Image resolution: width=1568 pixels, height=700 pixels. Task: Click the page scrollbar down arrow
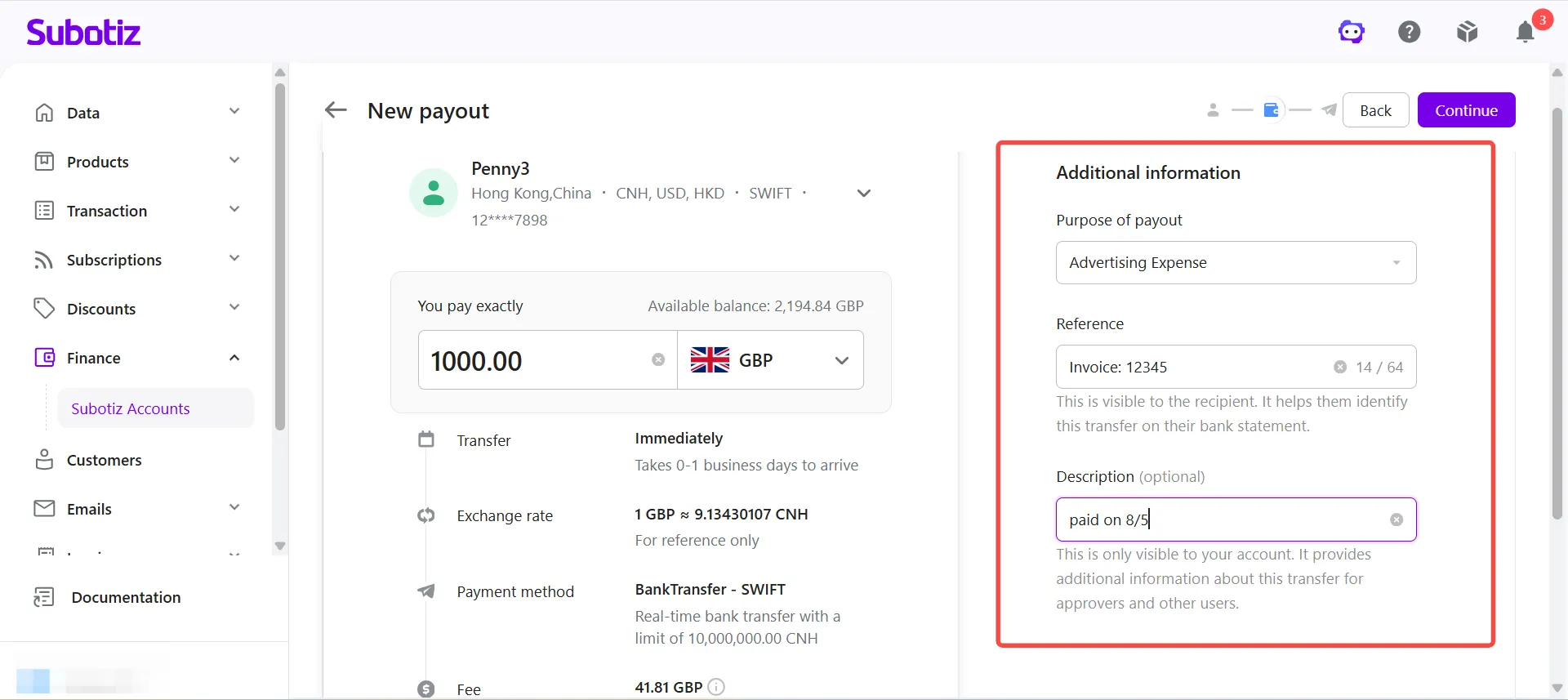[x=1557, y=688]
